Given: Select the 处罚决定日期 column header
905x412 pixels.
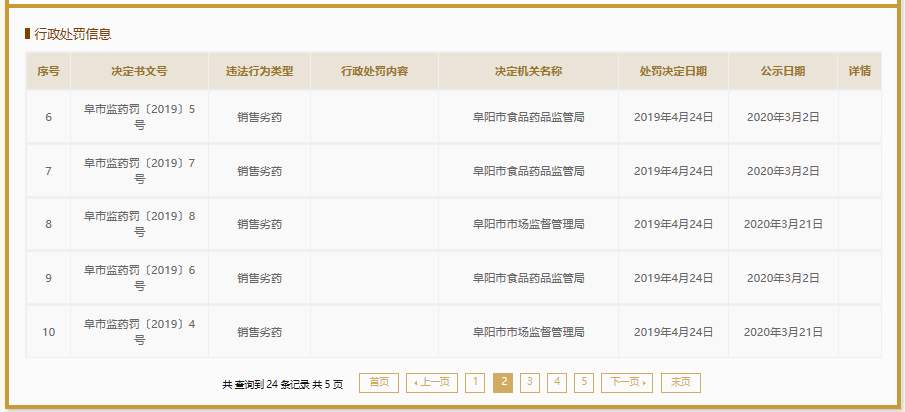Looking at the screenshot, I should 673,72.
